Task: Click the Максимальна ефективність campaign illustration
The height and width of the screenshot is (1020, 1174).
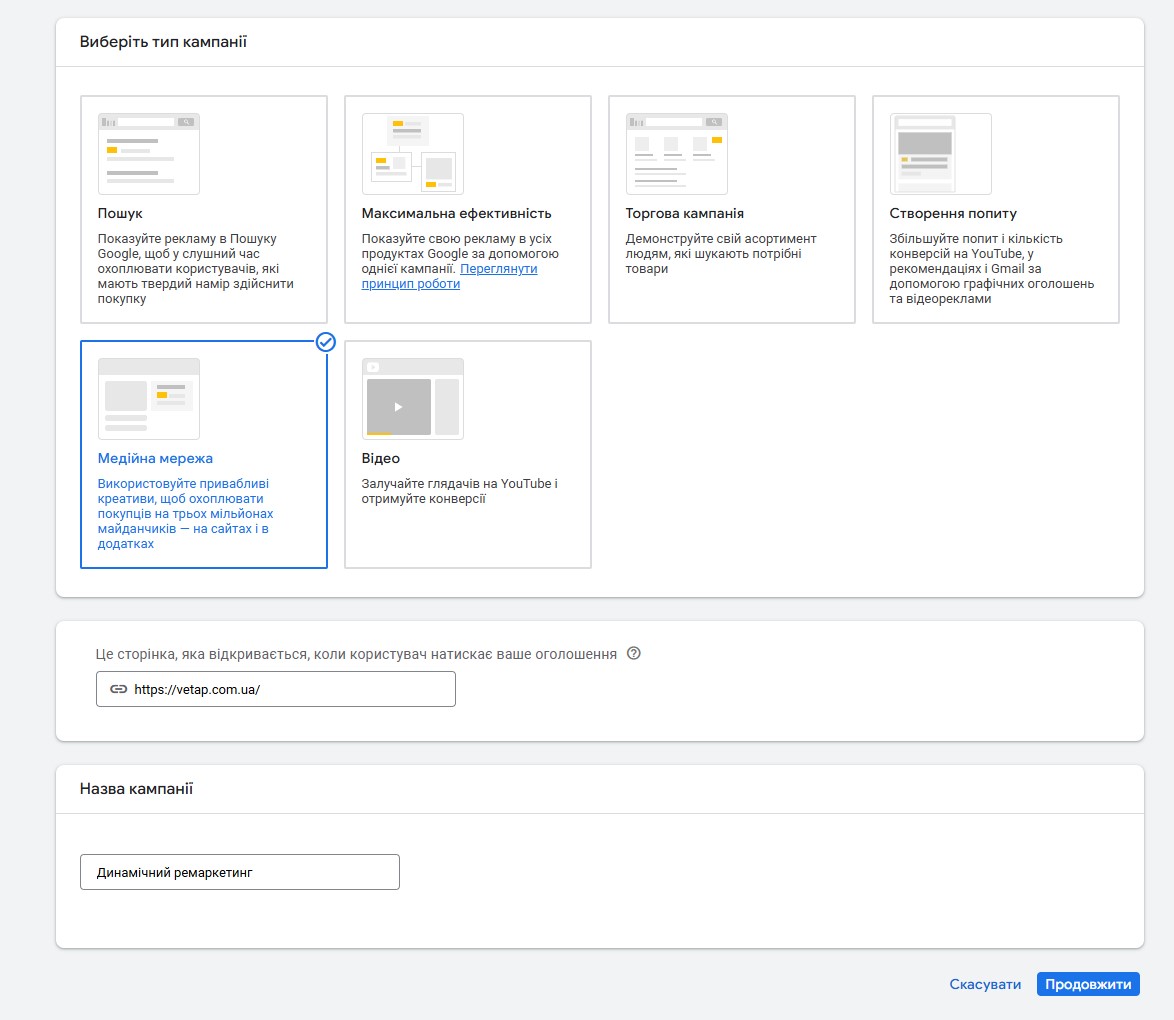Action: (412, 153)
